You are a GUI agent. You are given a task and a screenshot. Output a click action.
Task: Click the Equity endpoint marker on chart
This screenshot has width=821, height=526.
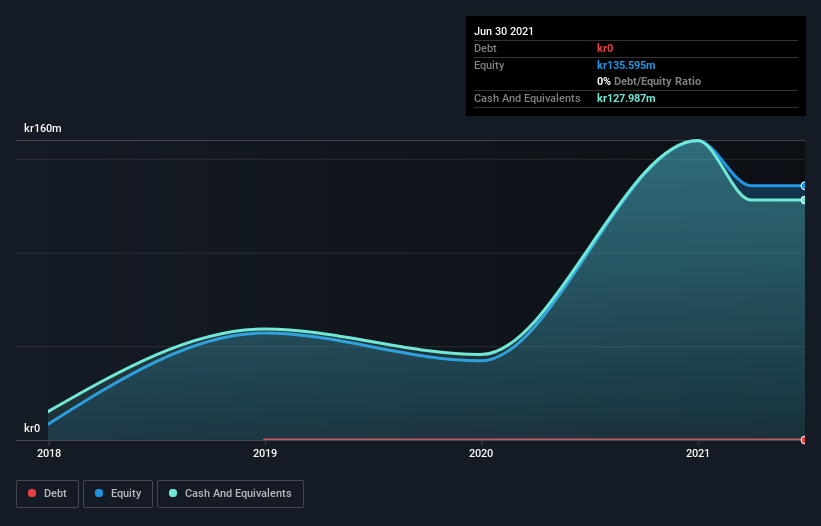804,186
